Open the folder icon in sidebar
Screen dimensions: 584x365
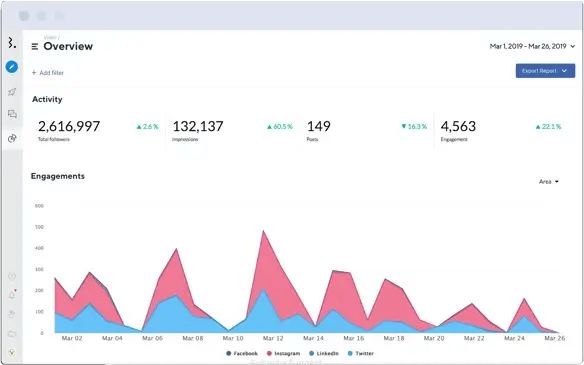pyautogui.click(x=12, y=334)
